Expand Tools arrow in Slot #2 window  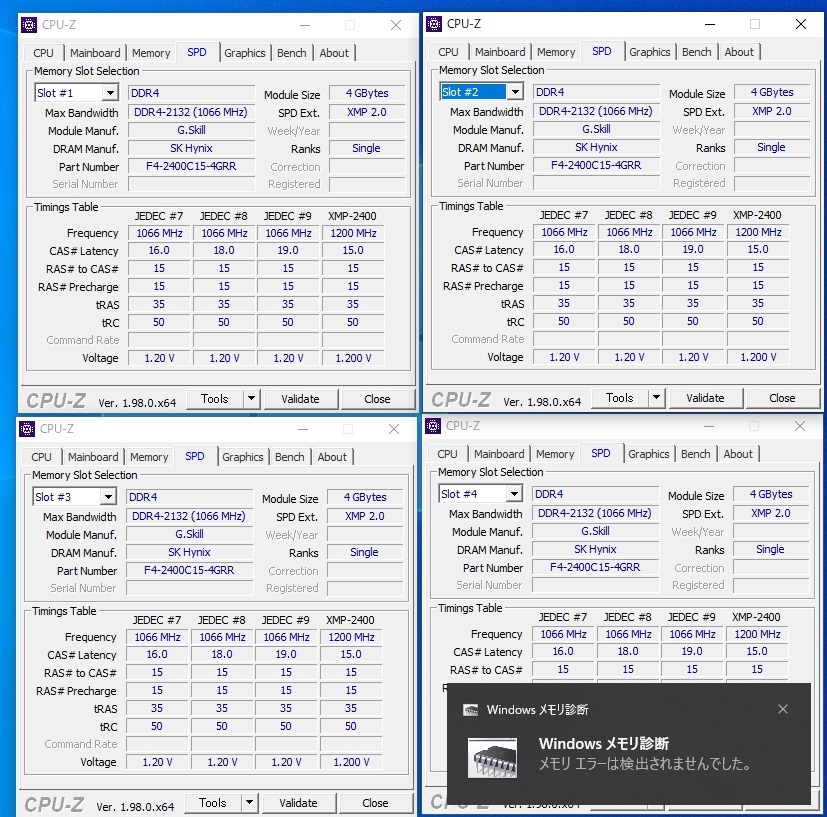[x=657, y=398]
